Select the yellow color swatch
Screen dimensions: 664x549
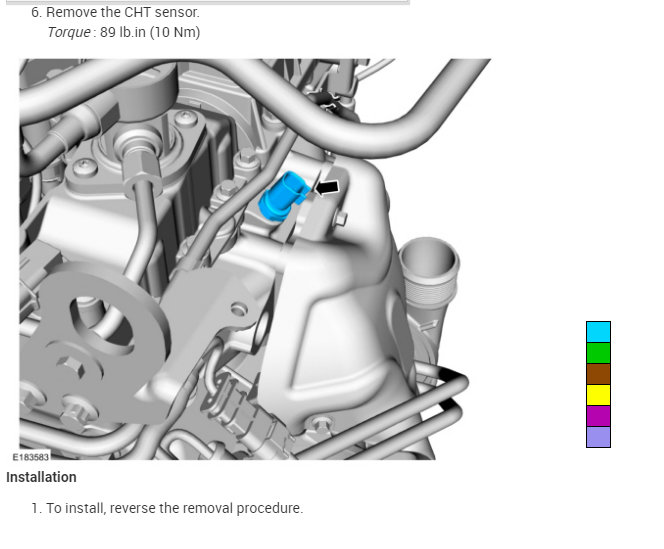point(598,395)
